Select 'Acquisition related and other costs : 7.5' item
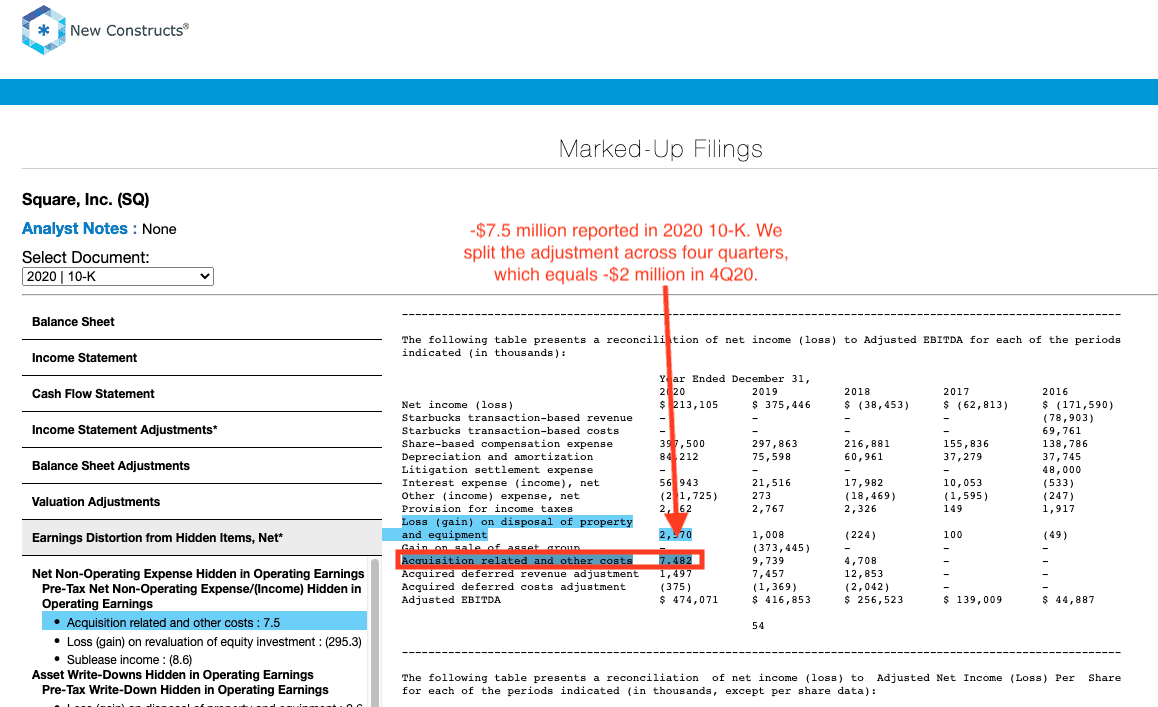Viewport: 1158px width, 707px height. [205, 623]
